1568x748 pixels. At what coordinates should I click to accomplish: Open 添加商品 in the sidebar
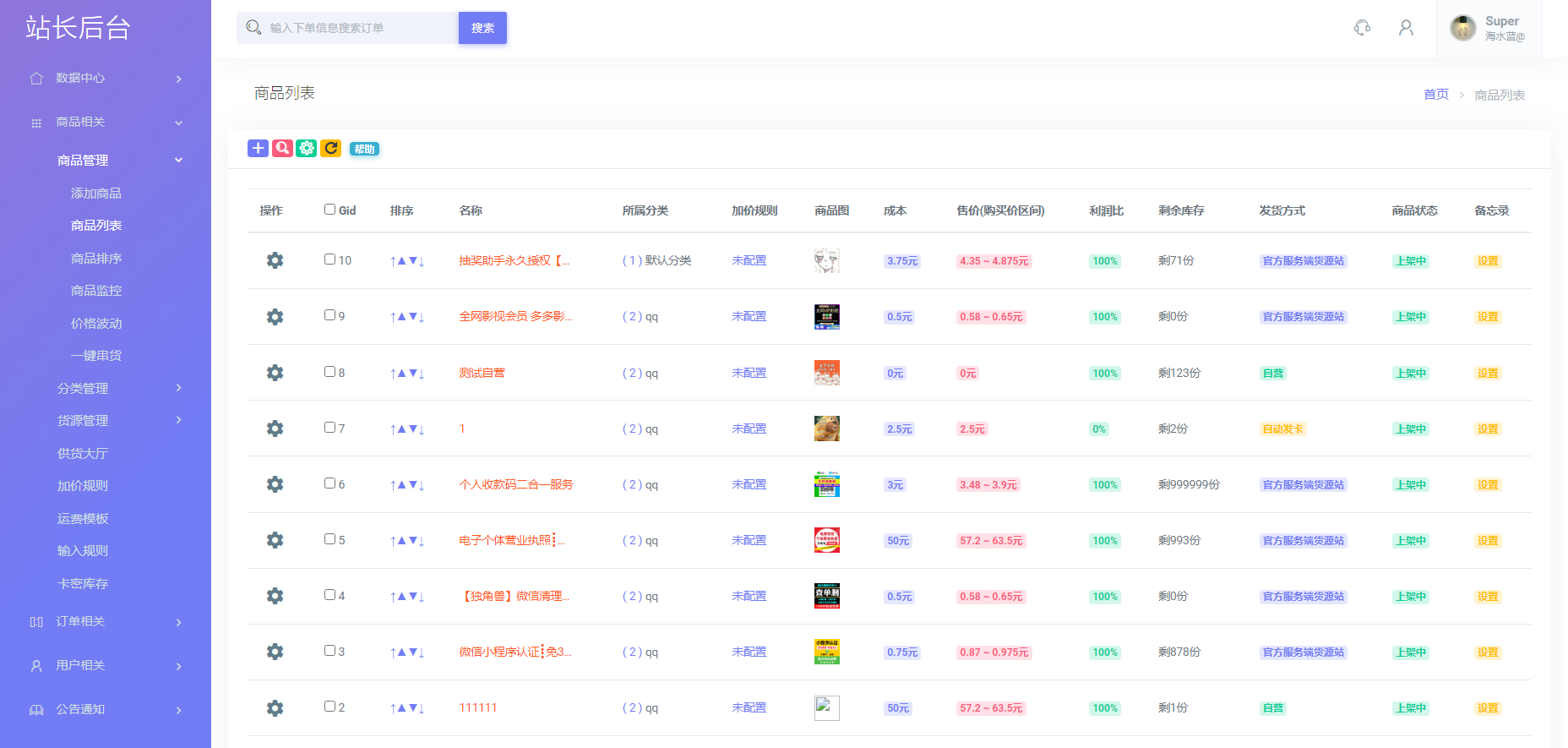point(96,194)
